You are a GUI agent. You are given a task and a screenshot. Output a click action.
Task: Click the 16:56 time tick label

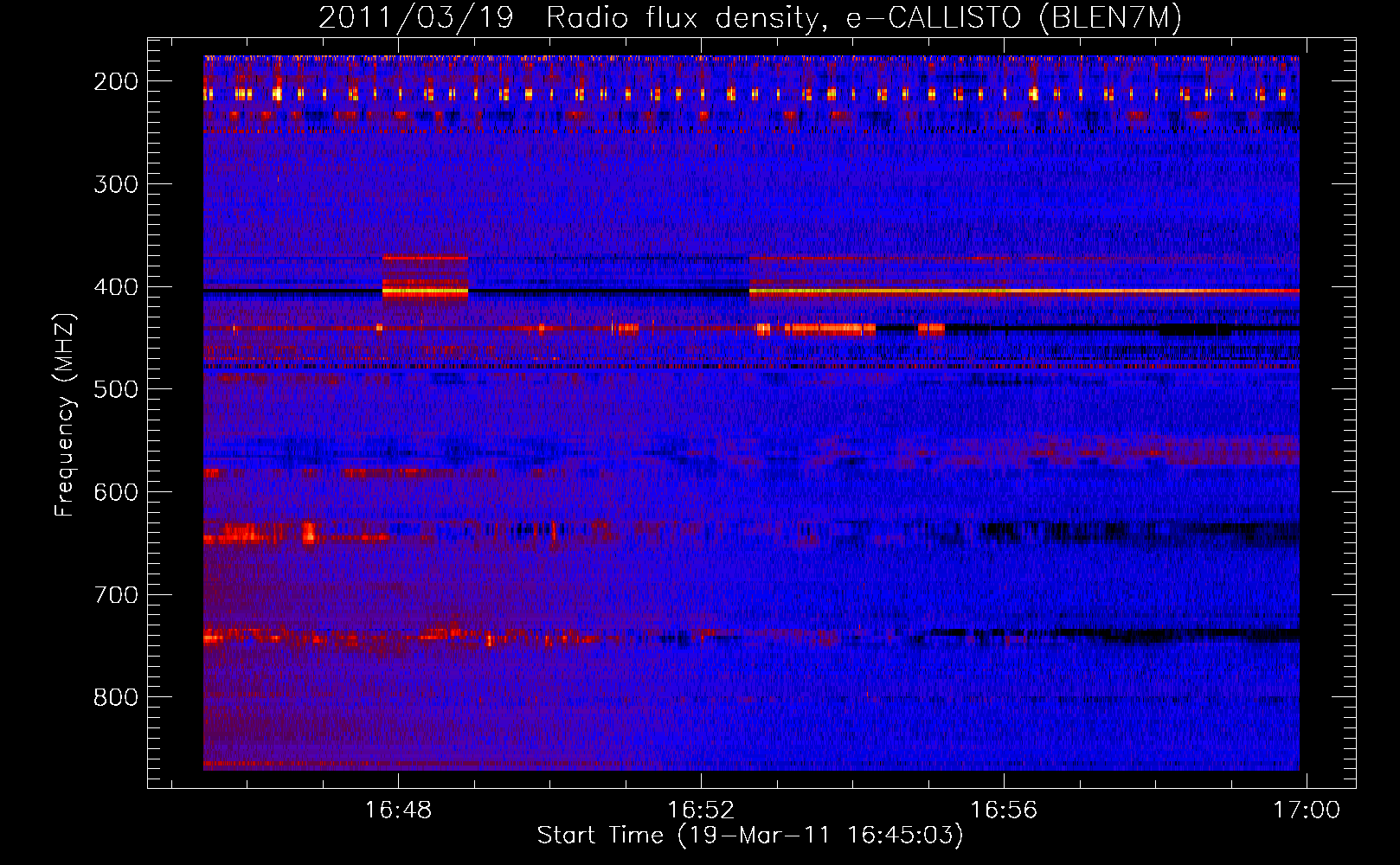(x=1004, y=810)
